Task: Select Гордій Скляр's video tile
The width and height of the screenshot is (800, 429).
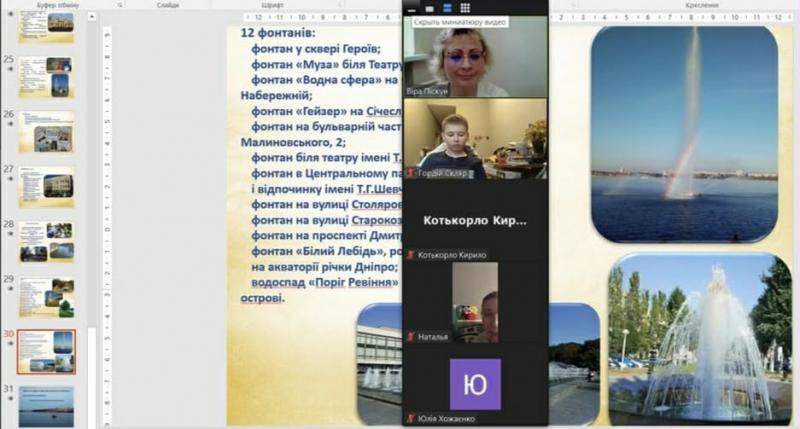Action: [x=475, y=138]
